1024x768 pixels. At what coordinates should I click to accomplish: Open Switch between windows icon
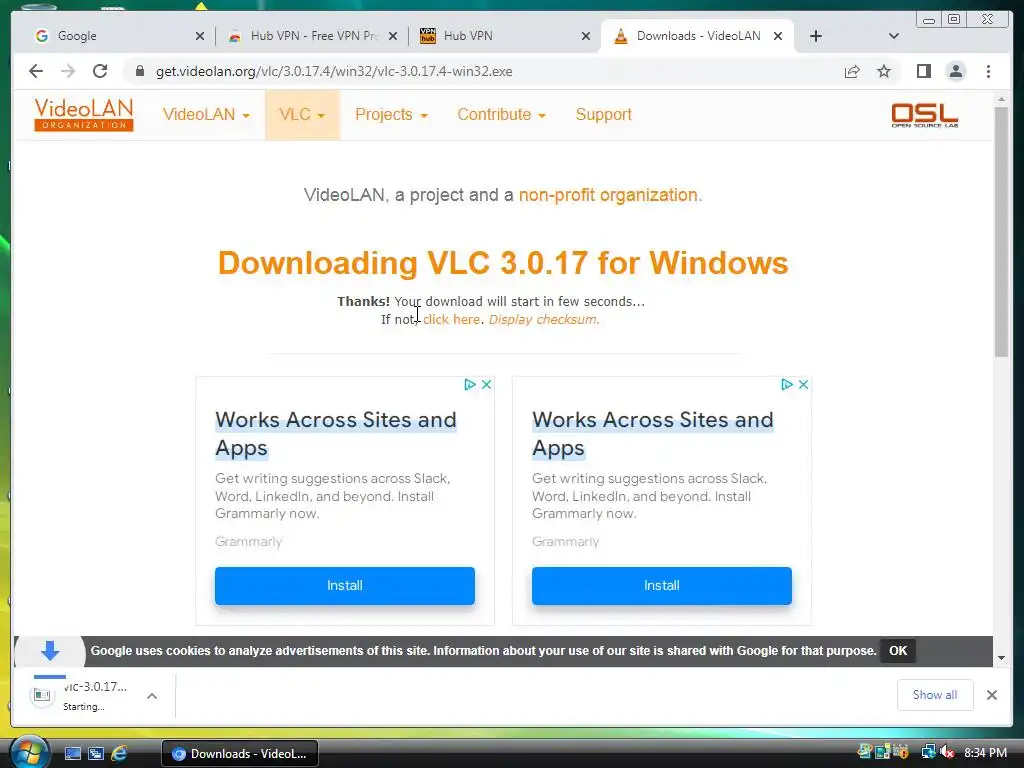point(96,754)
